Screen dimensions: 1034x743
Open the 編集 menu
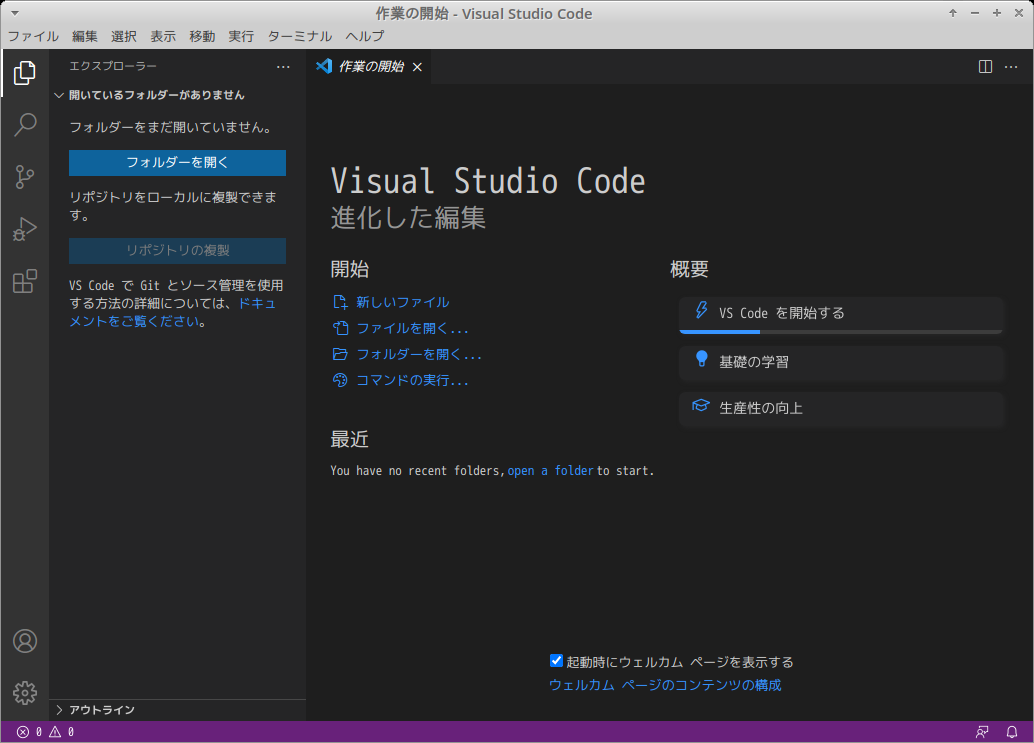84,36
